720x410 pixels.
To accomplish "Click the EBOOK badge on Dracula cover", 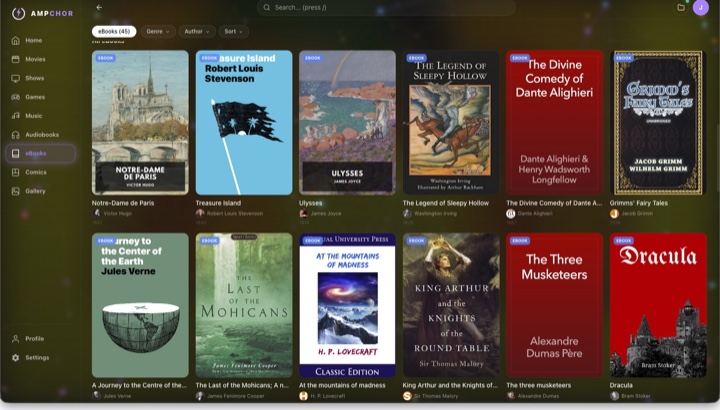I will (x=624, y=241).
